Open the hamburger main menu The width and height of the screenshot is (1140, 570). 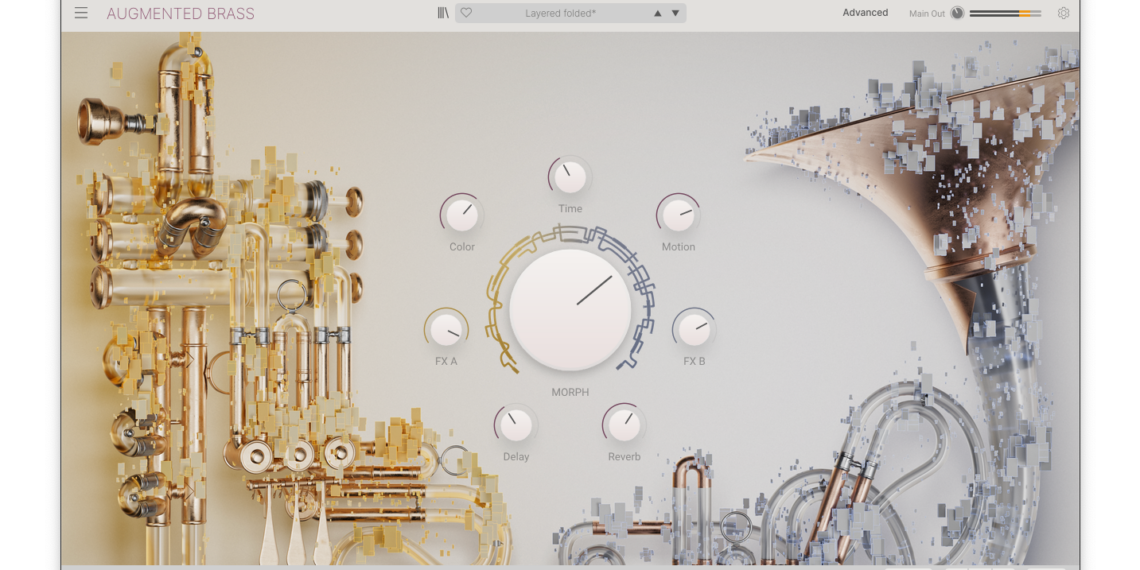click(81, 13)
